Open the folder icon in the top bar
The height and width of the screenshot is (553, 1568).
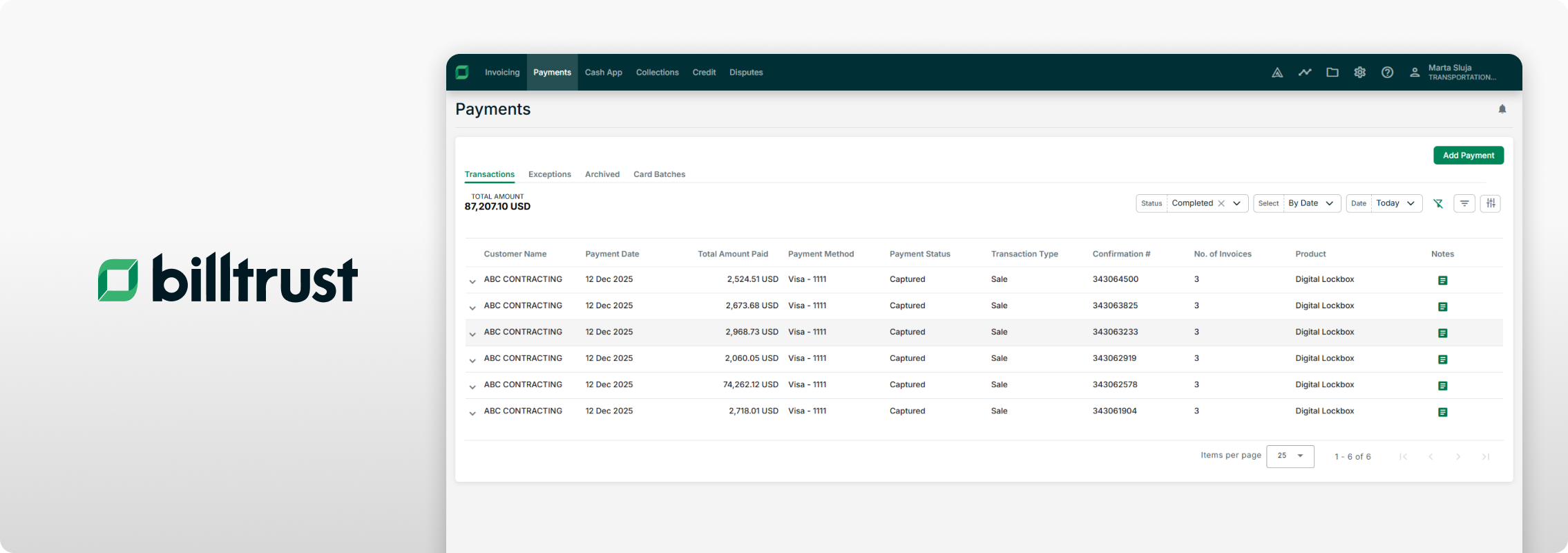point(1332,72)
